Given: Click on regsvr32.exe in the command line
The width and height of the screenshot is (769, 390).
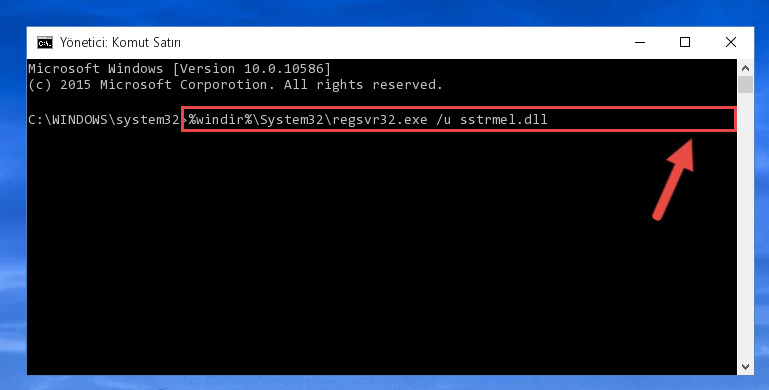Looking at the screenshot, I should click(x=380, y=120).
